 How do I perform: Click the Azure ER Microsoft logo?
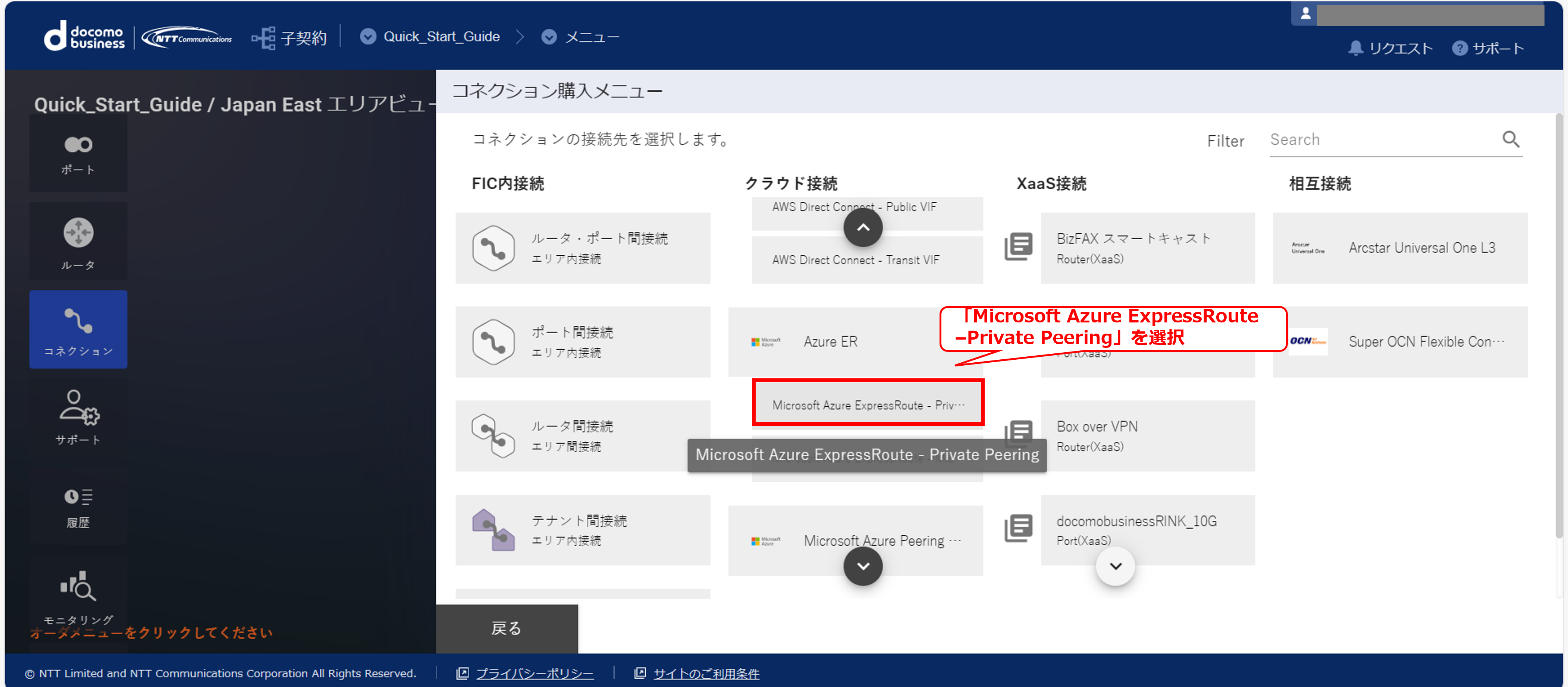click(766, 342)
